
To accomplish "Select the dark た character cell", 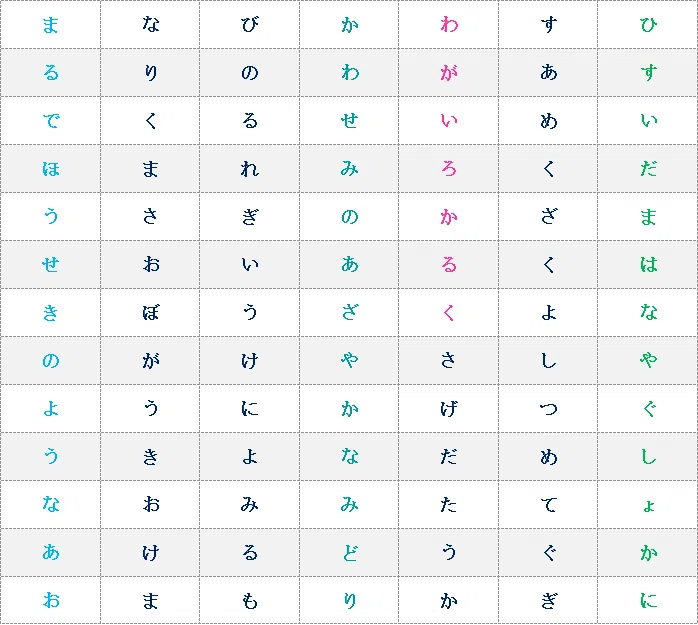I will tap(449, 504).
